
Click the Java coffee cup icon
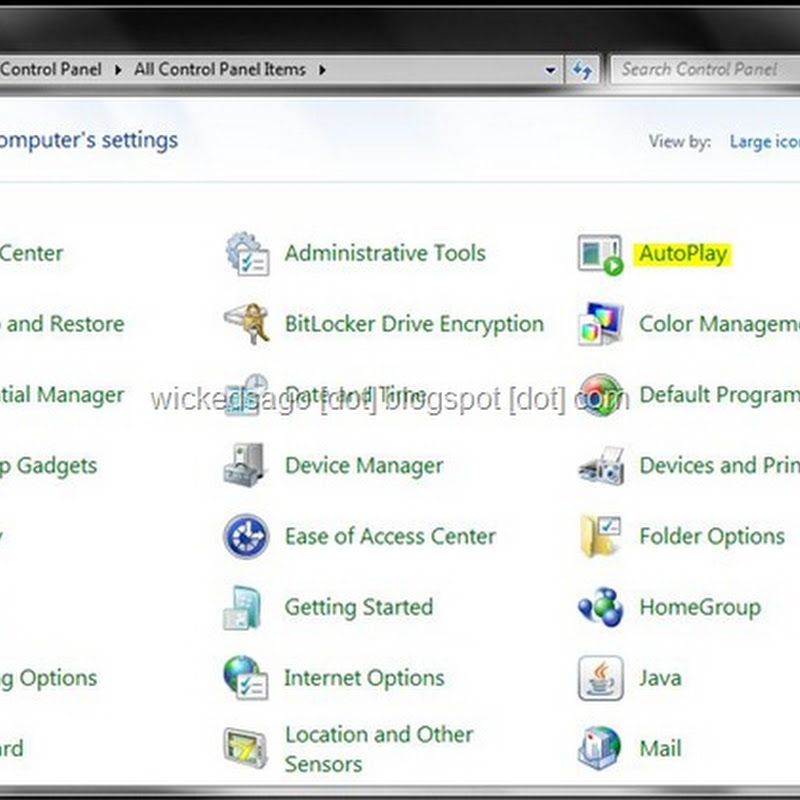(601, 678)
